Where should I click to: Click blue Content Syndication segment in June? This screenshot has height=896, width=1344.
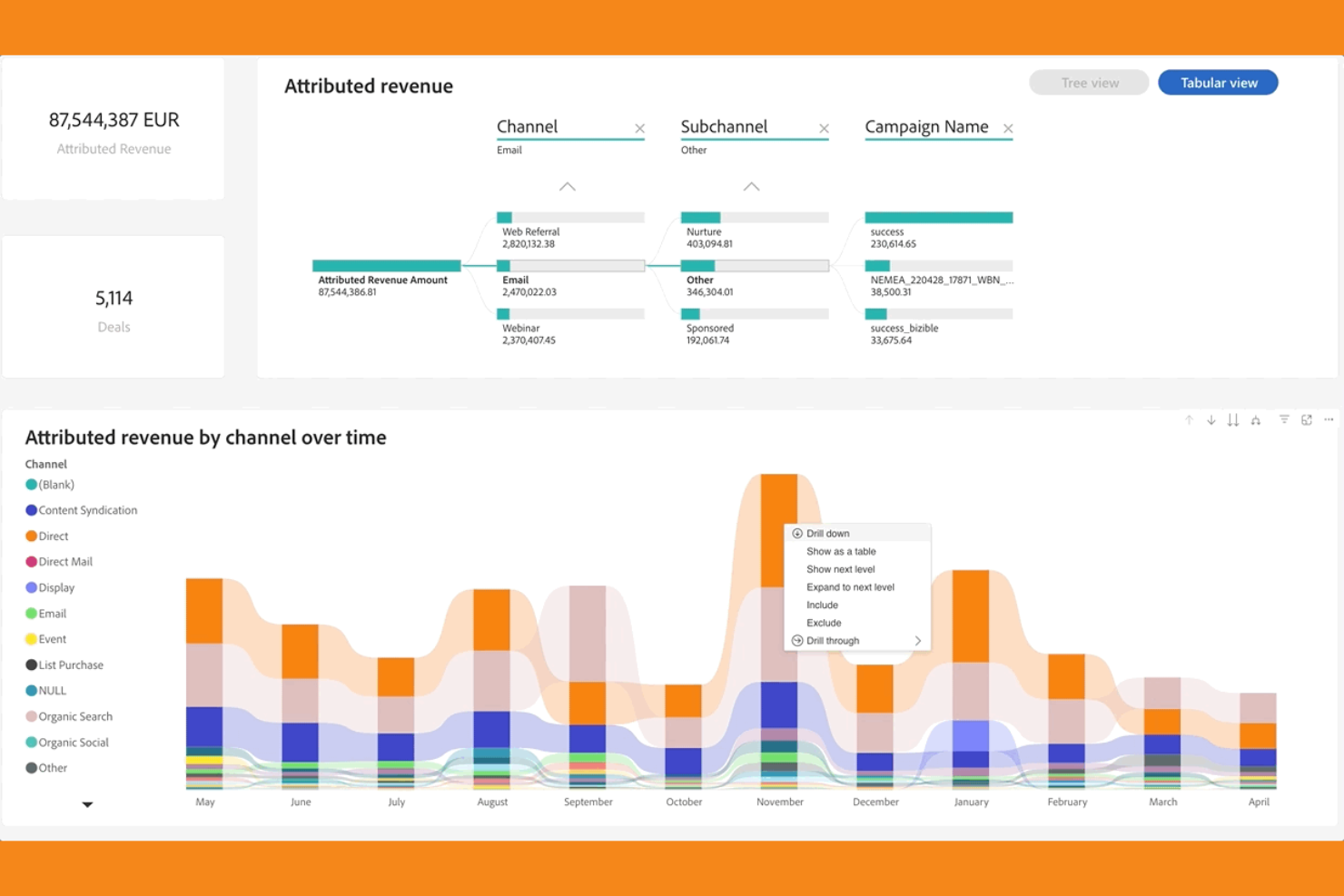pos(300,742)
